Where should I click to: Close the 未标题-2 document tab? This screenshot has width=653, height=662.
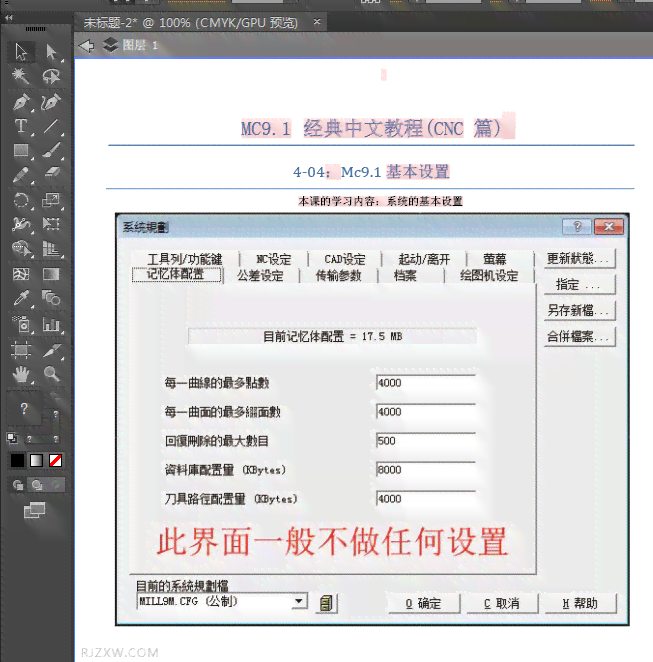click(x=317, y=21)
